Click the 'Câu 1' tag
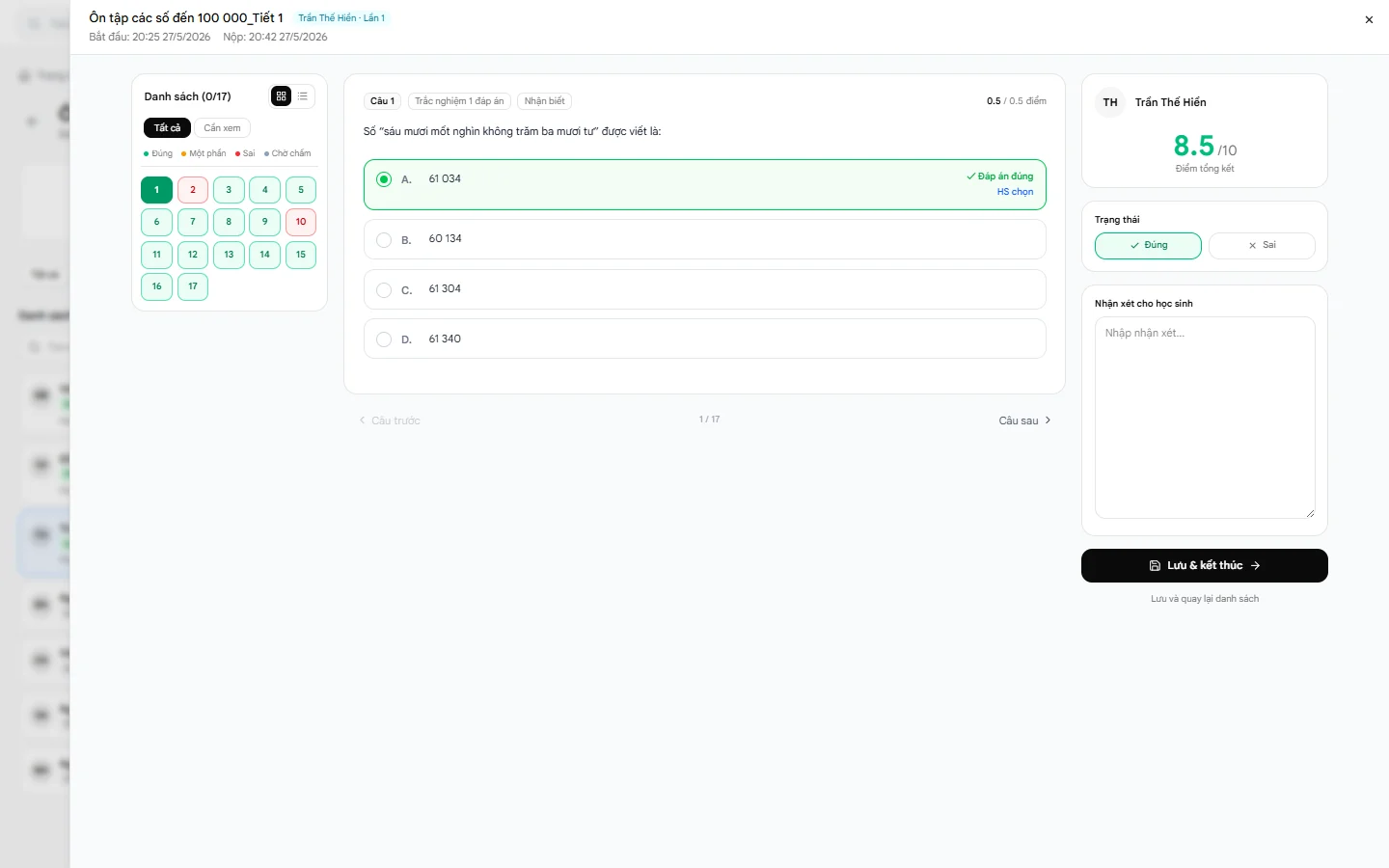Screen dimensions: 1389x868 (382, 101)
